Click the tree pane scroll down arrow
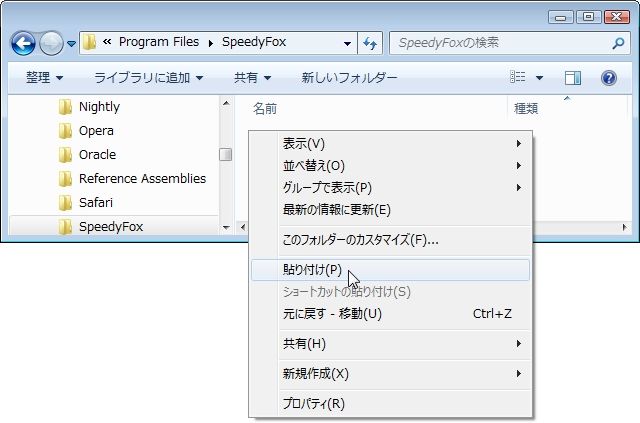Image resolution: width=640 pixels, height=423 pixels. click(x=226, y=227)
